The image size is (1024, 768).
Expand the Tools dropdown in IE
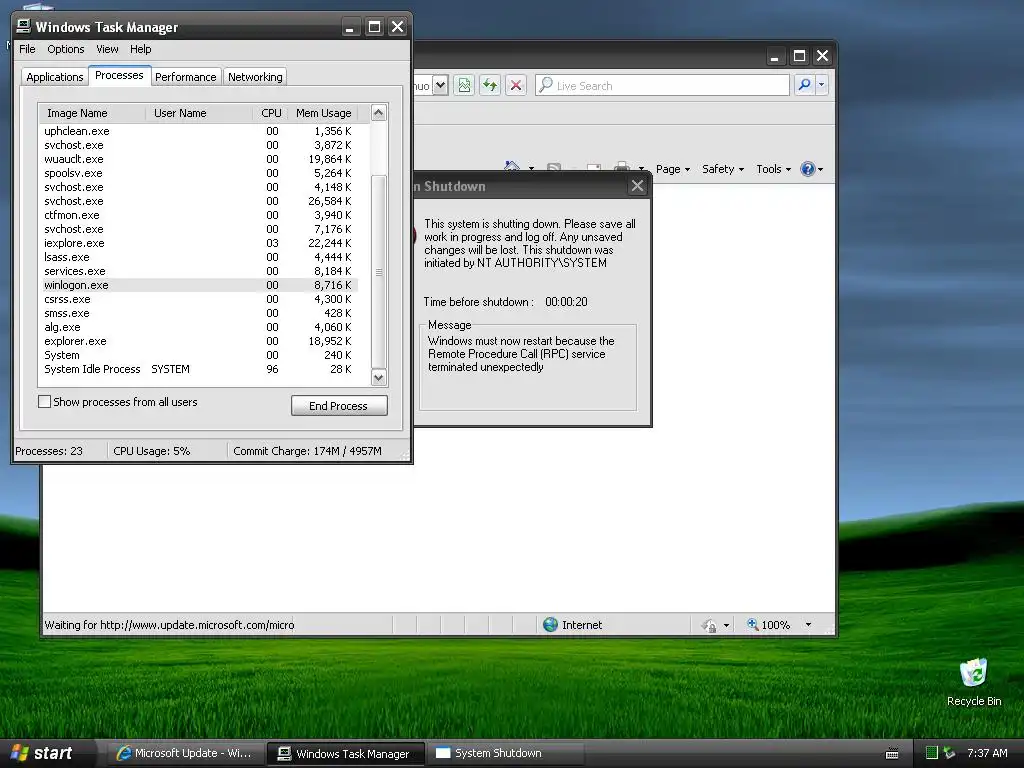774,169
